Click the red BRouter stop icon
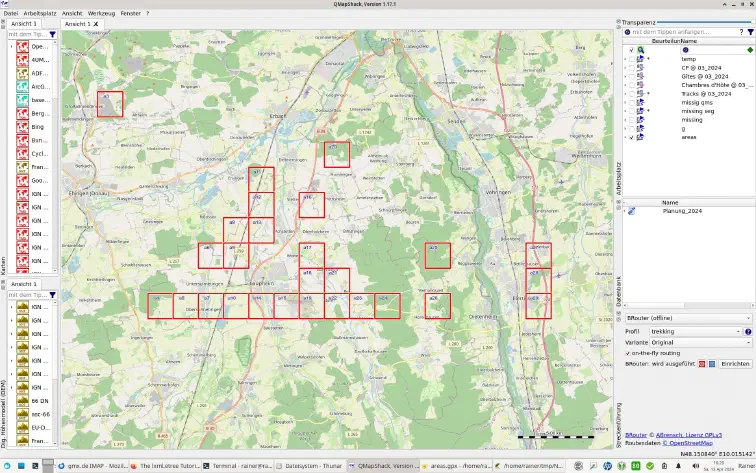Screen dimensions: 756x473 702,364
